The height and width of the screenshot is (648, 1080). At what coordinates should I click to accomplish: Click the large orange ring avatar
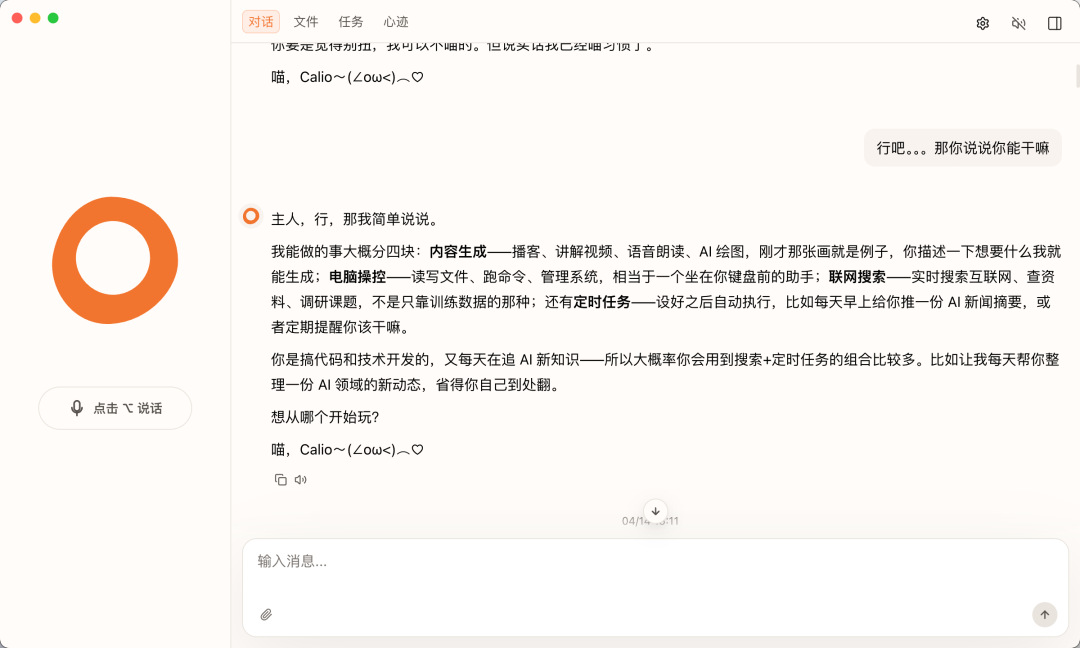tap(115, 260)
